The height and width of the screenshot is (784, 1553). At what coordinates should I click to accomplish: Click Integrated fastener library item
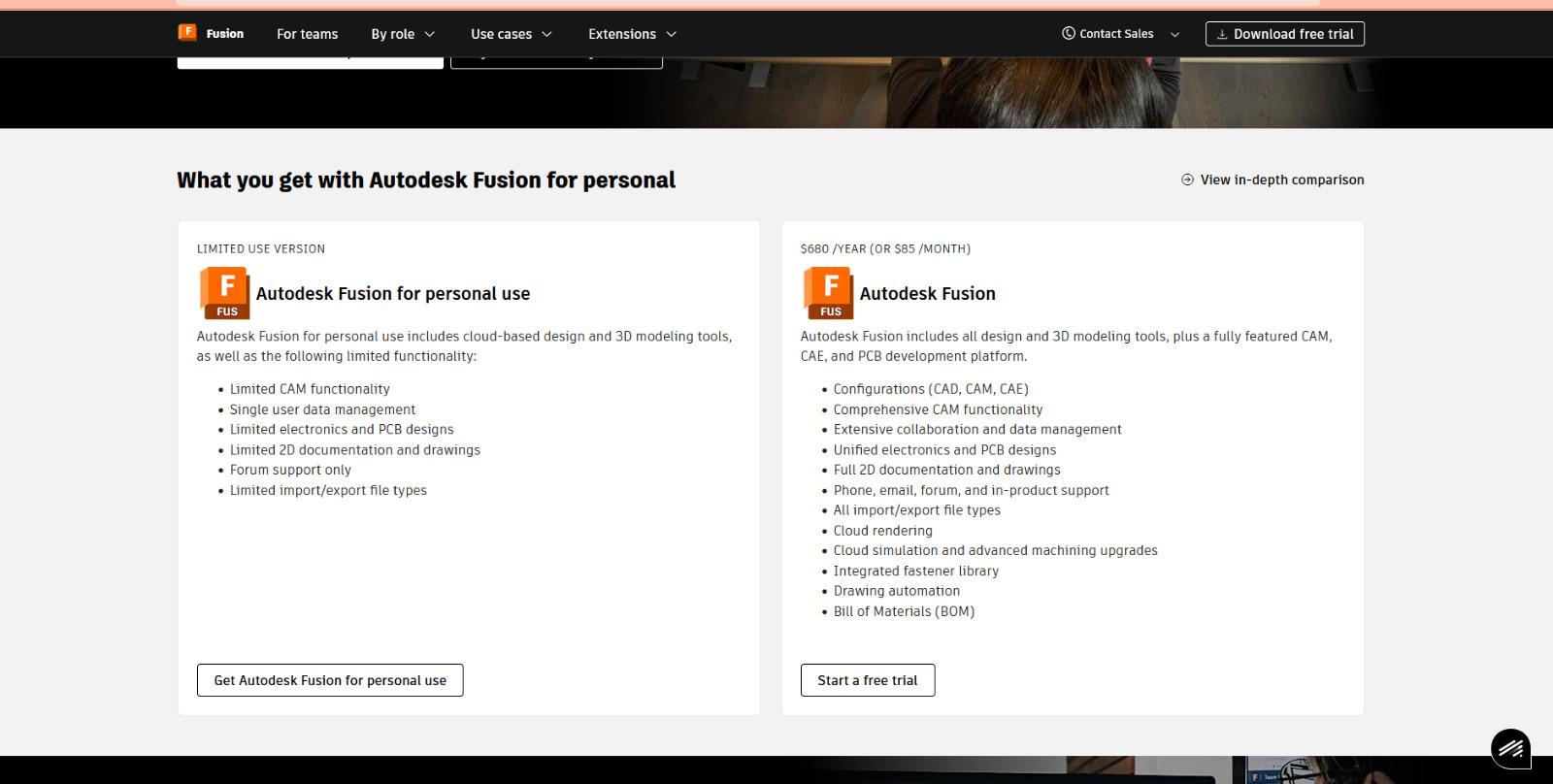pyautogui.click(x=916, y=571)
